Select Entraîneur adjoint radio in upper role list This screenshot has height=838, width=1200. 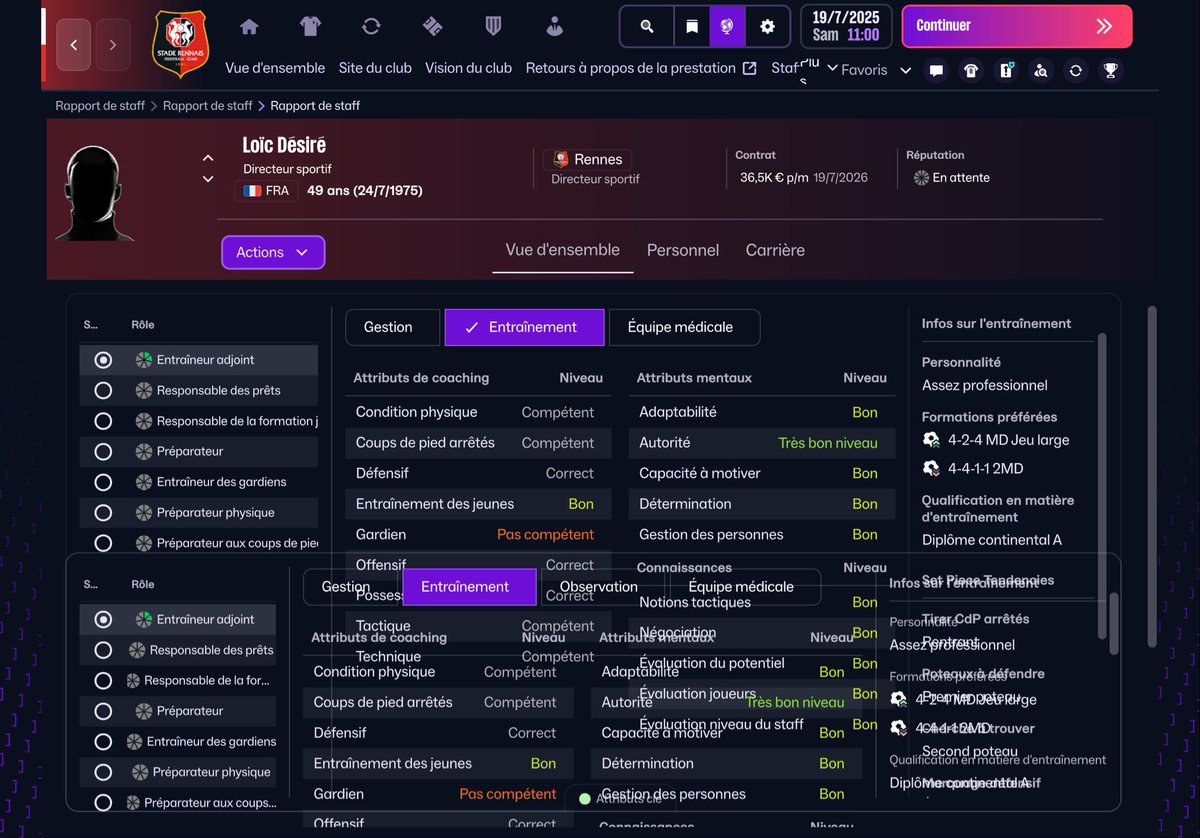coord(103,360)
